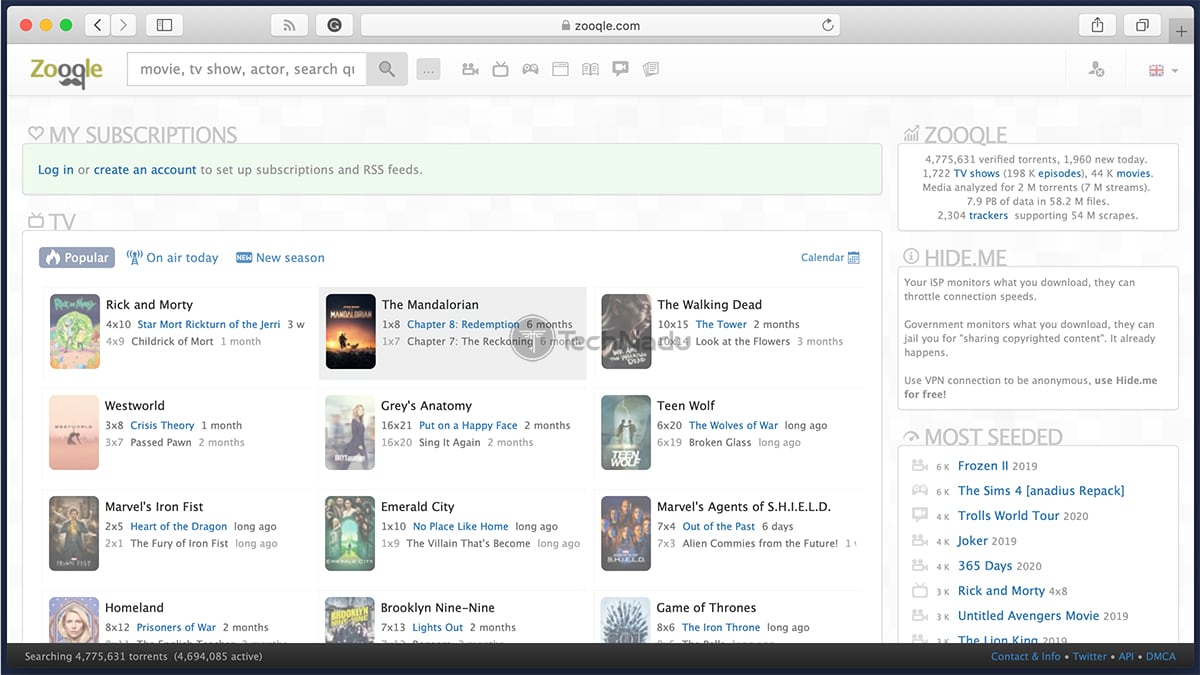Open Joker in Most Seeded list
The width and height of the screenshot is (1200, 675).
click(x=973, y=541)
